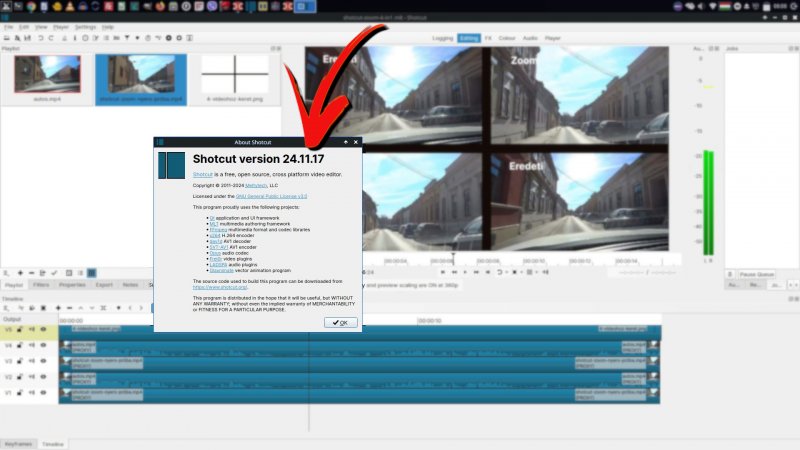This screenshot has height=450, width=800.
Task: Lock track V3 with its padlock icon
Action: (x=20, y=361)
